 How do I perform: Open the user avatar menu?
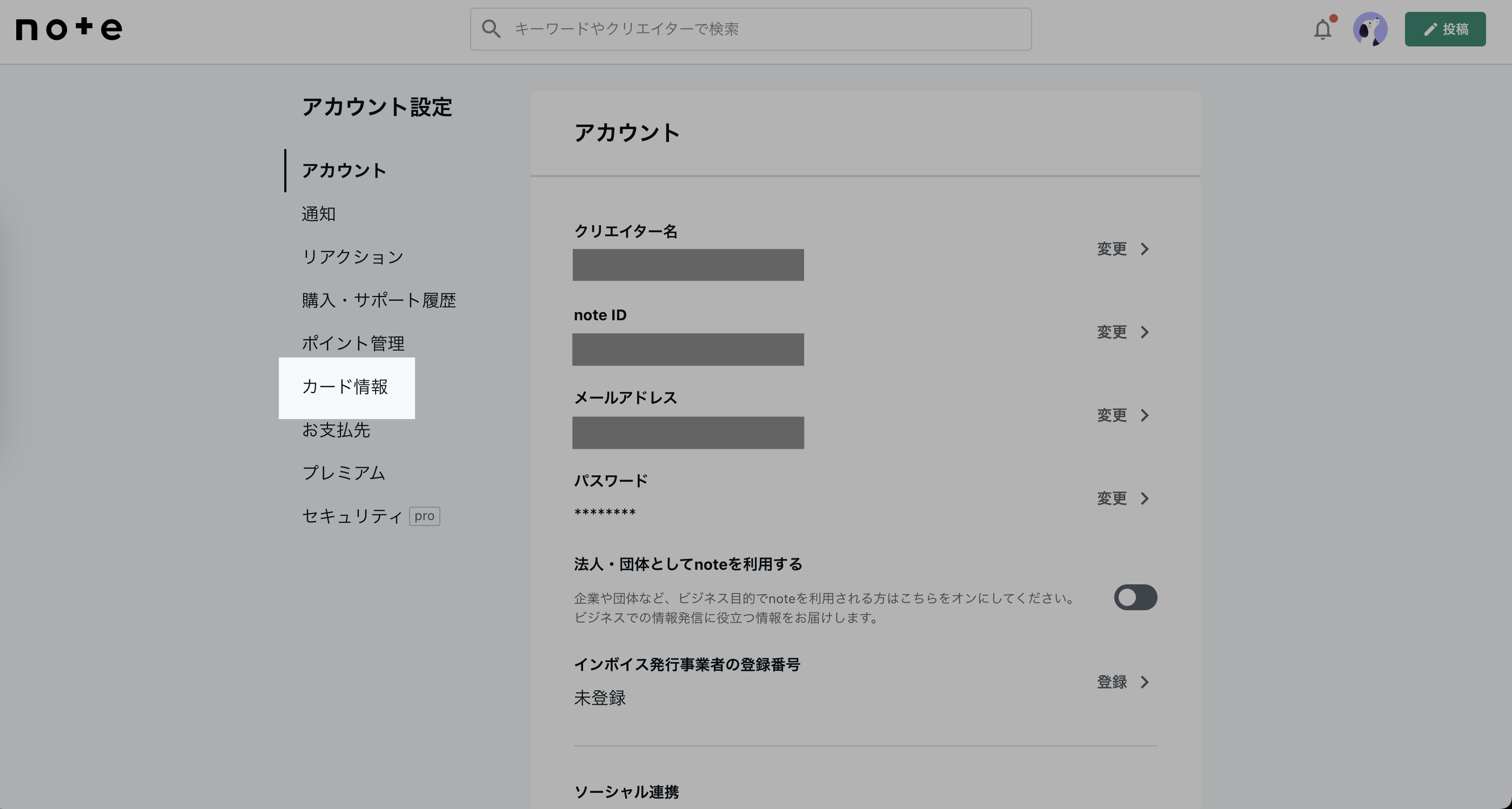click(1370, 29)
